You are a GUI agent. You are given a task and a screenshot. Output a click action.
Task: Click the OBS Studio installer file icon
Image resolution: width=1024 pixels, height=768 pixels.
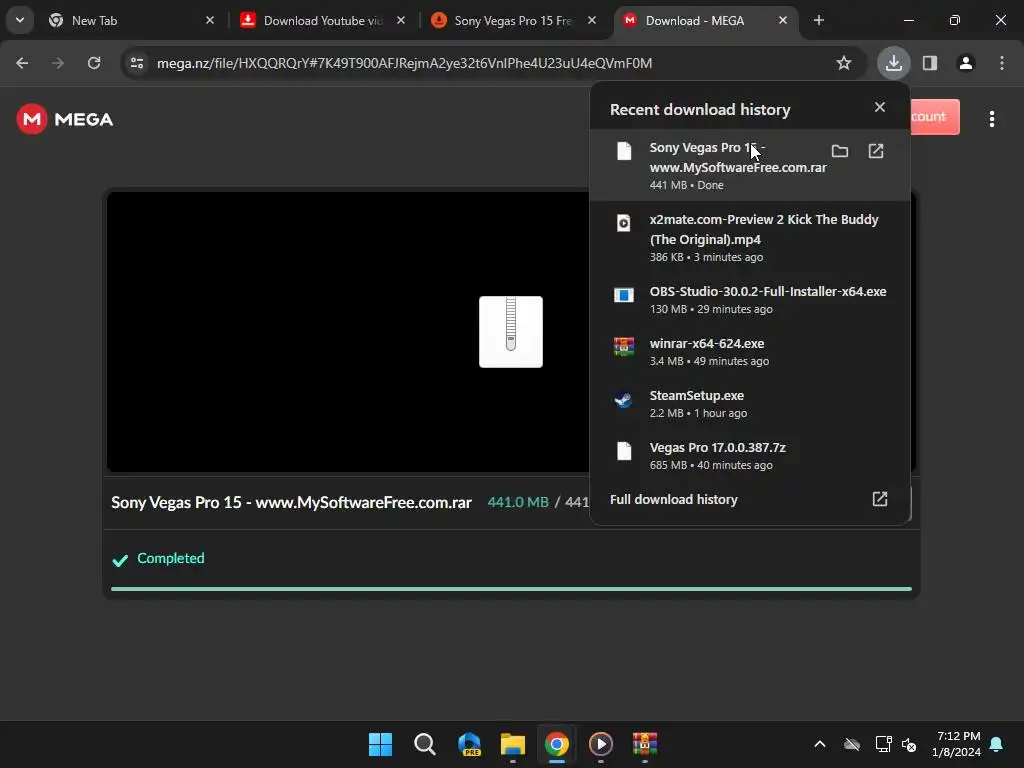624,295
